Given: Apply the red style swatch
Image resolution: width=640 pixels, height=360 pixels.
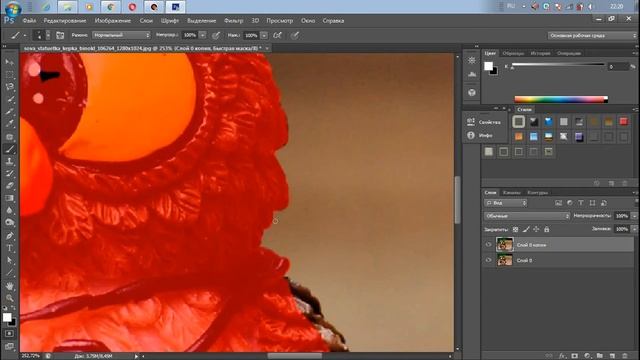Looking at the screenshot, I should (623, 121).
